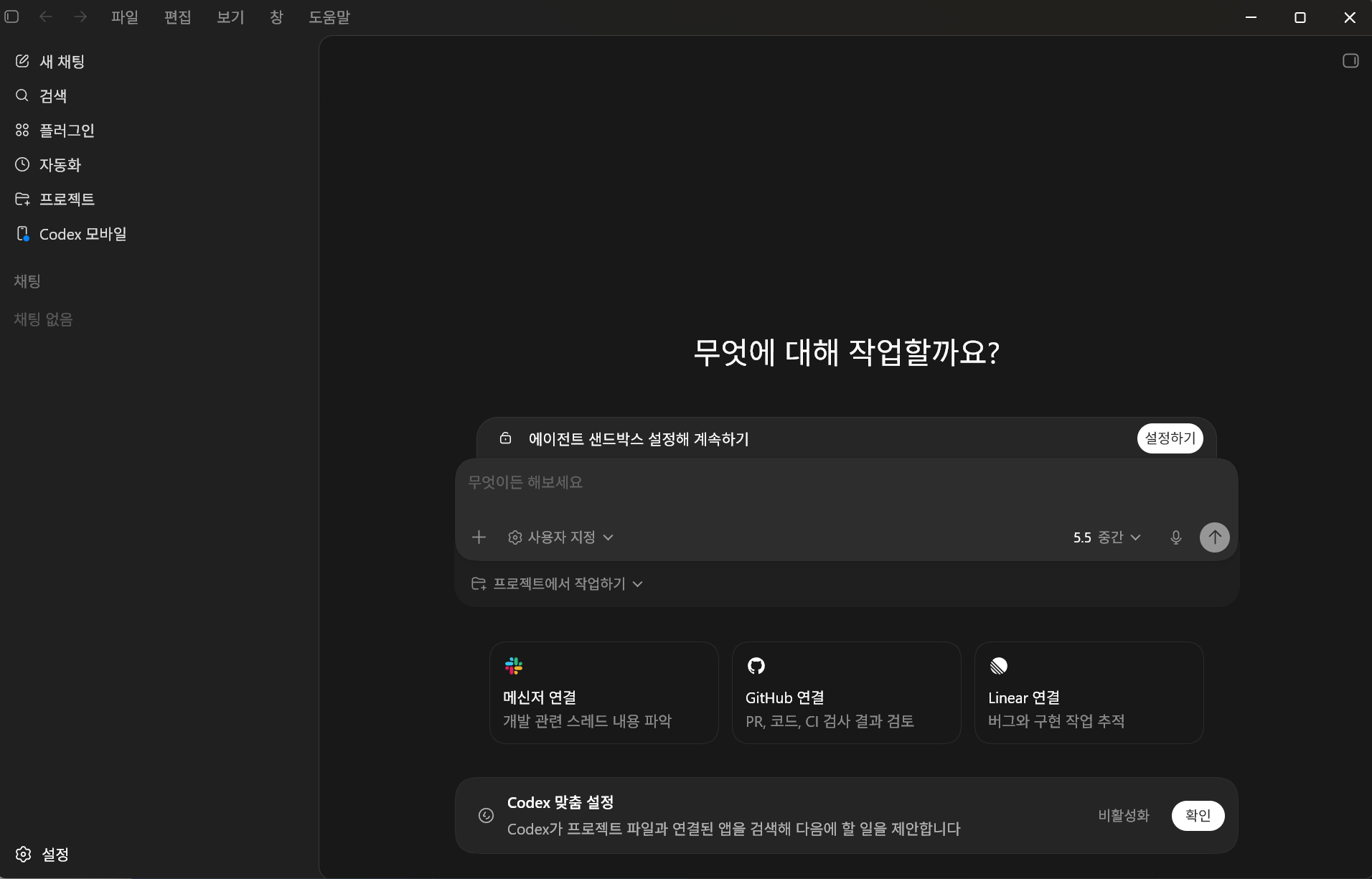1372x879 pixels.
Task: Click 버그와 구현 작업 추적 text
Action: coord(1056,721)
